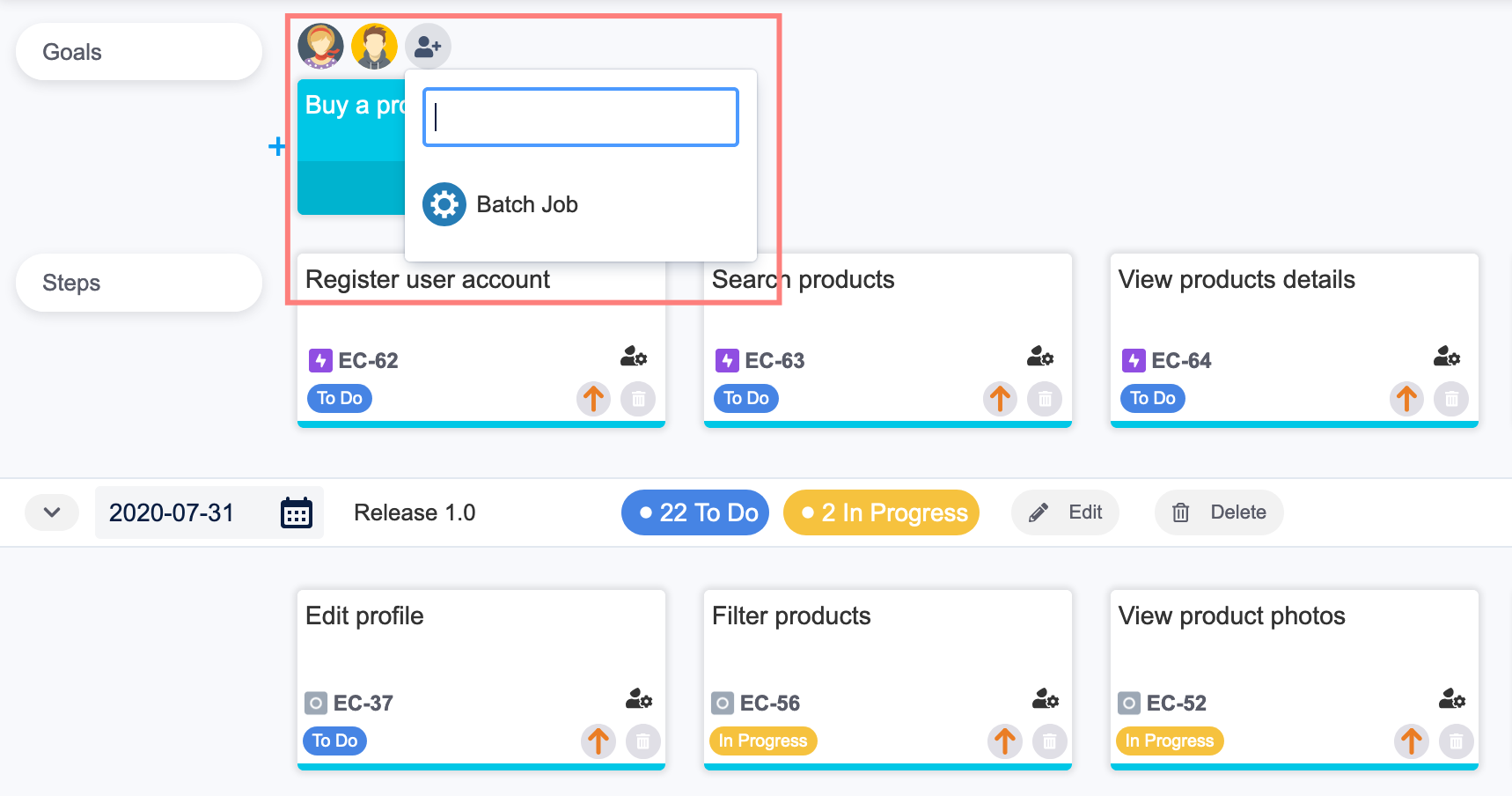
Task: Open the calendar date picker for 2020-07-31
Action: pos(296,512)
